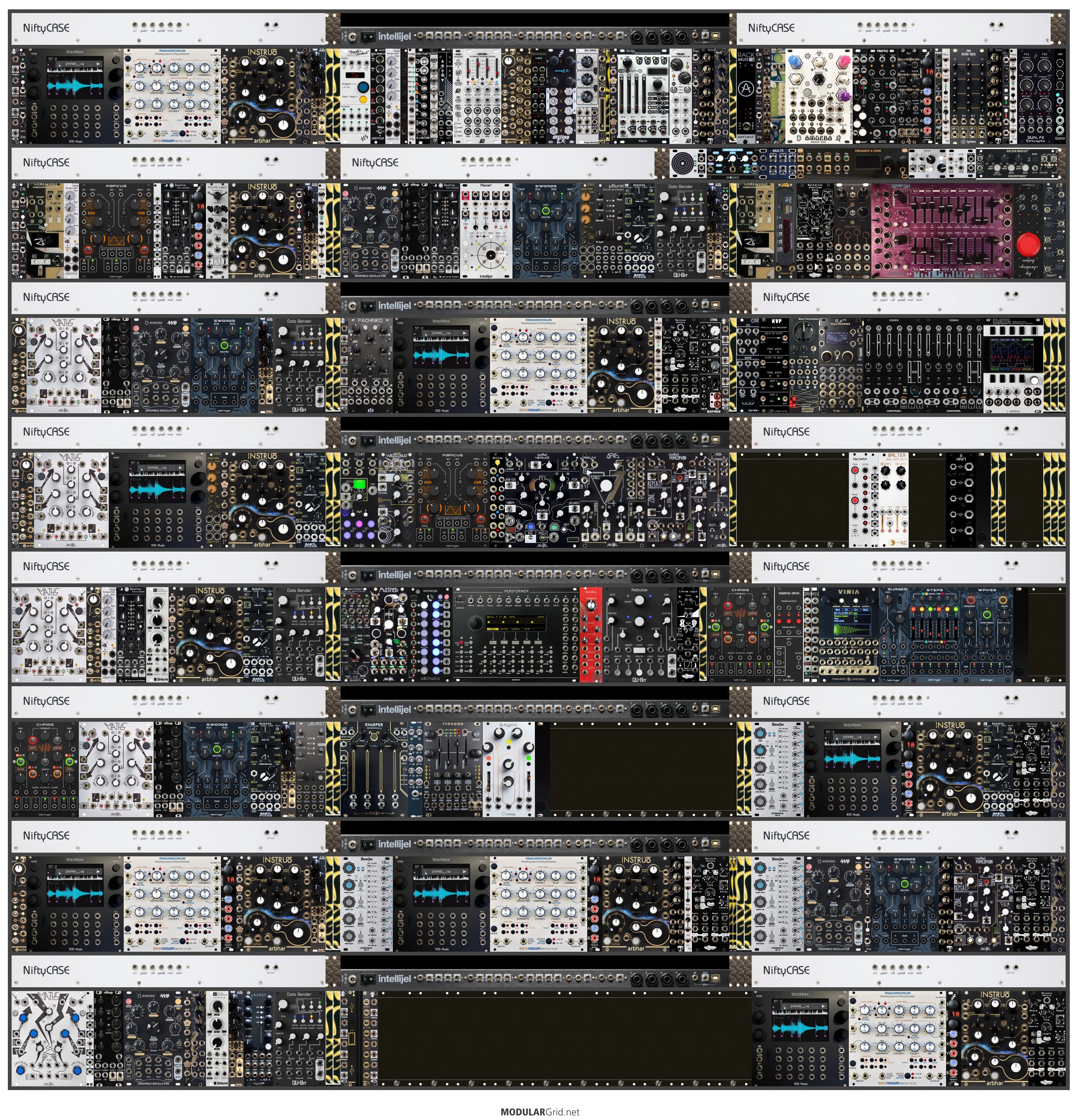Hit the big red arcade button
This screenshot has width=1081, height=1120.
click(x=1029, y=245)
